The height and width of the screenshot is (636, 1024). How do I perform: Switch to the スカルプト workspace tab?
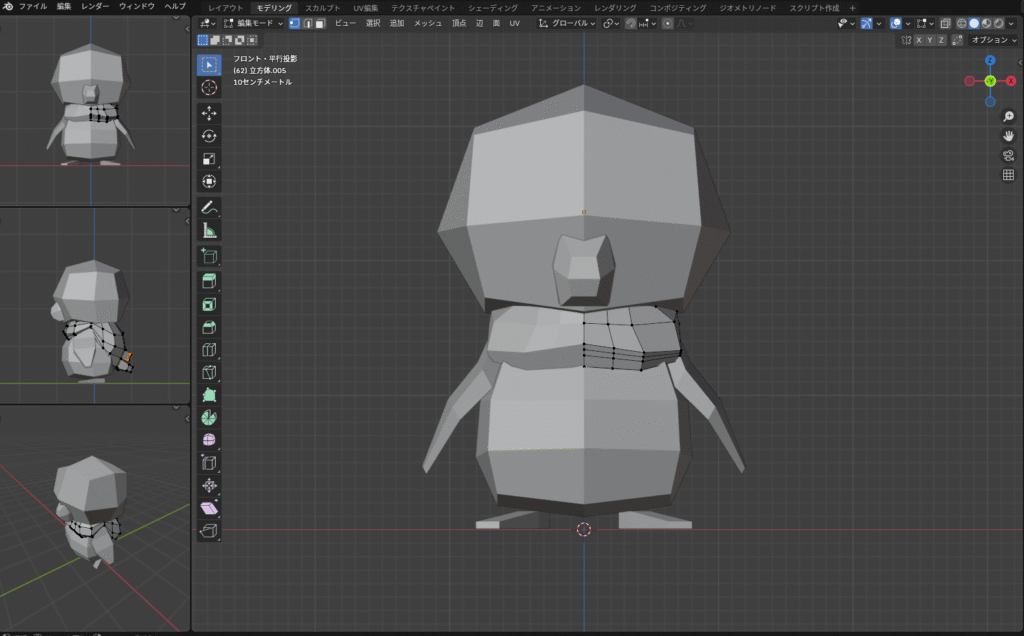pos(322,7)
